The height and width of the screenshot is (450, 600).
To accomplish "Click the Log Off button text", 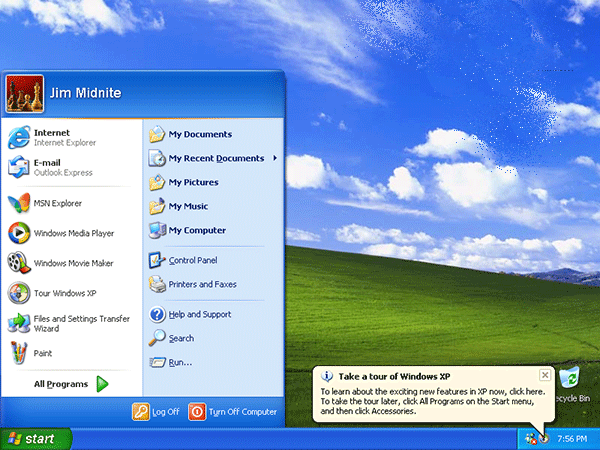I will pos(165,412).
